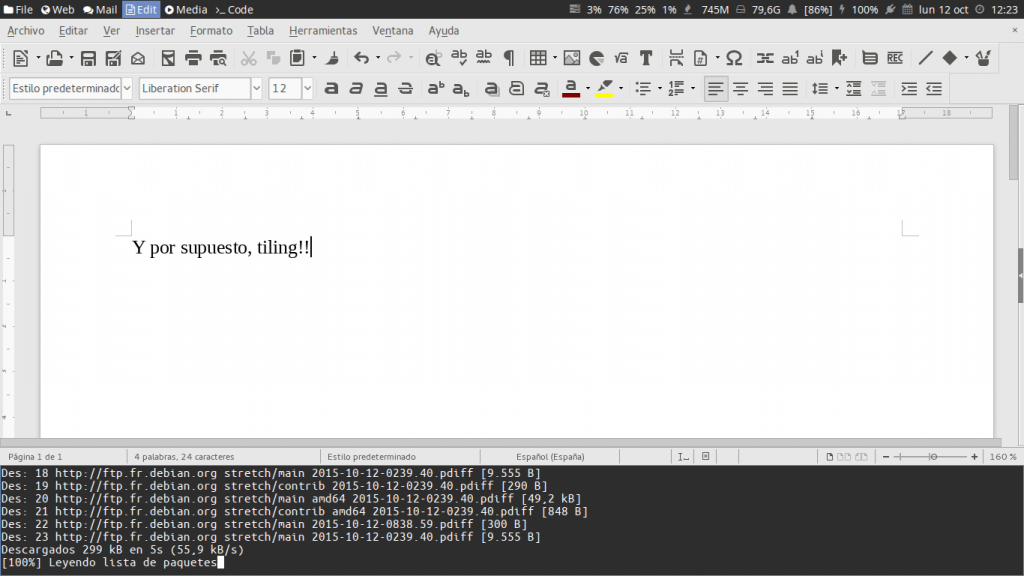Insert an image into the document

pos(572,58)
